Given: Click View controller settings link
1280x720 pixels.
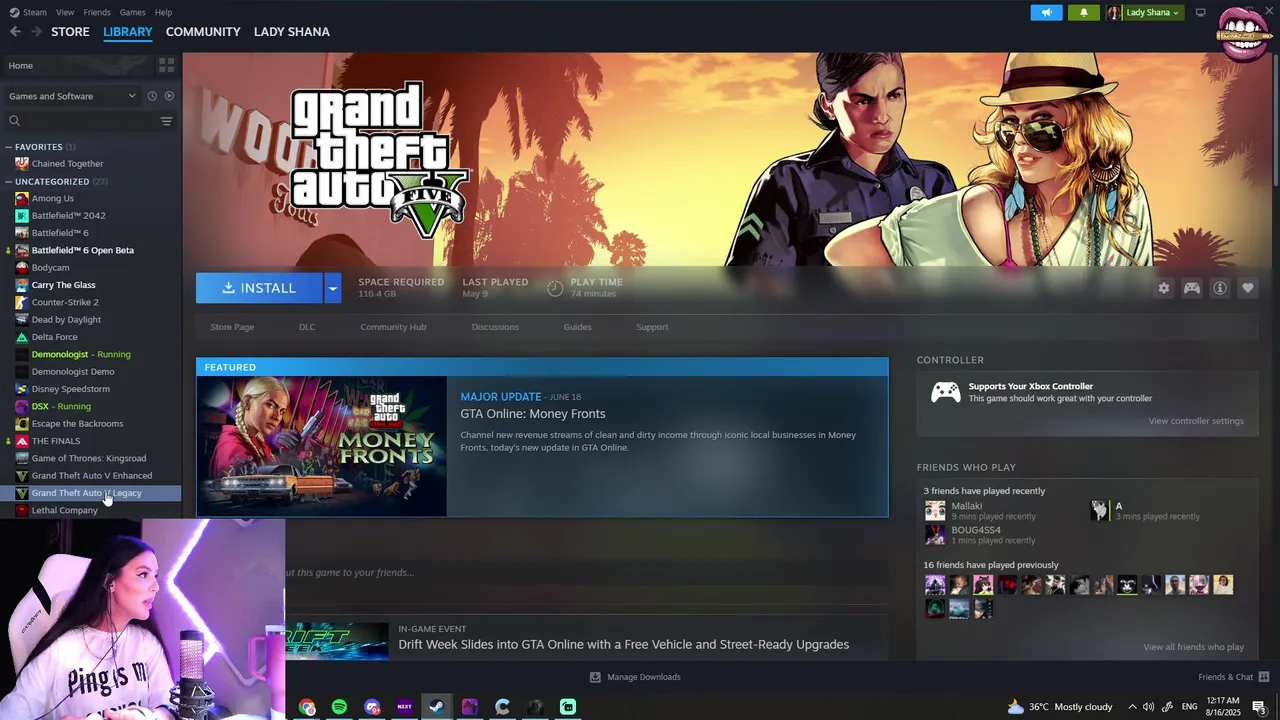Looking at the screenshot, I should [x=1196, y=421].
